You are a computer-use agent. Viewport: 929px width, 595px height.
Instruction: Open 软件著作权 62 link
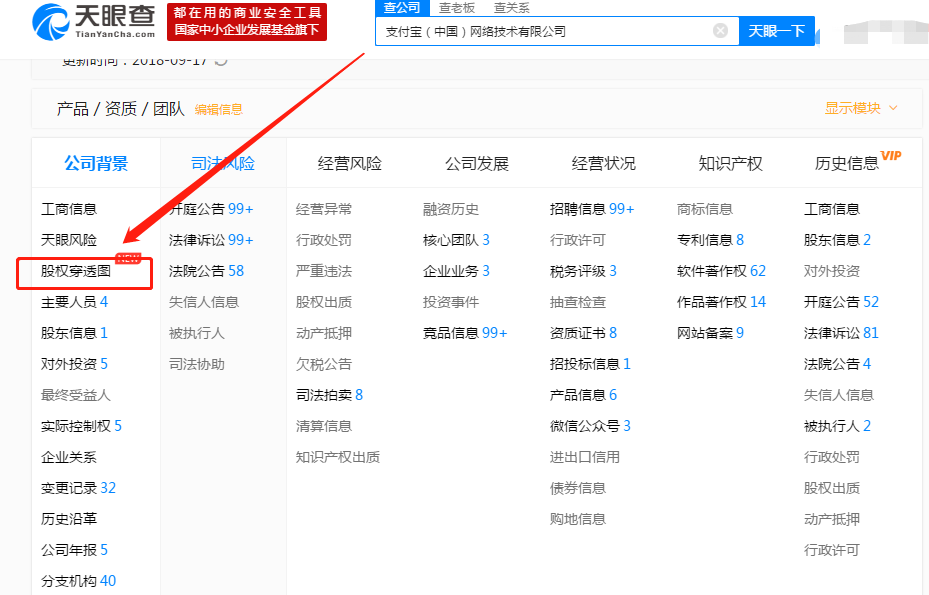click(721, 271)
